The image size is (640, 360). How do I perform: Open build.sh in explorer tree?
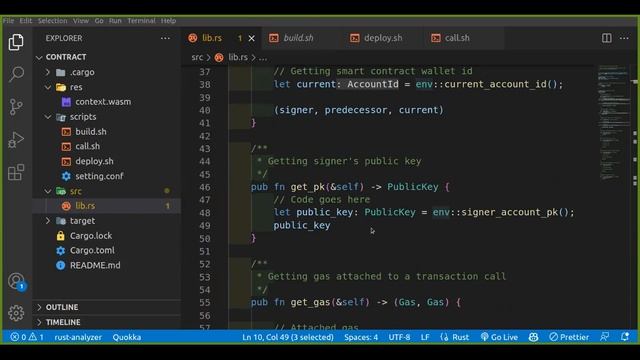tap(91, 132)
